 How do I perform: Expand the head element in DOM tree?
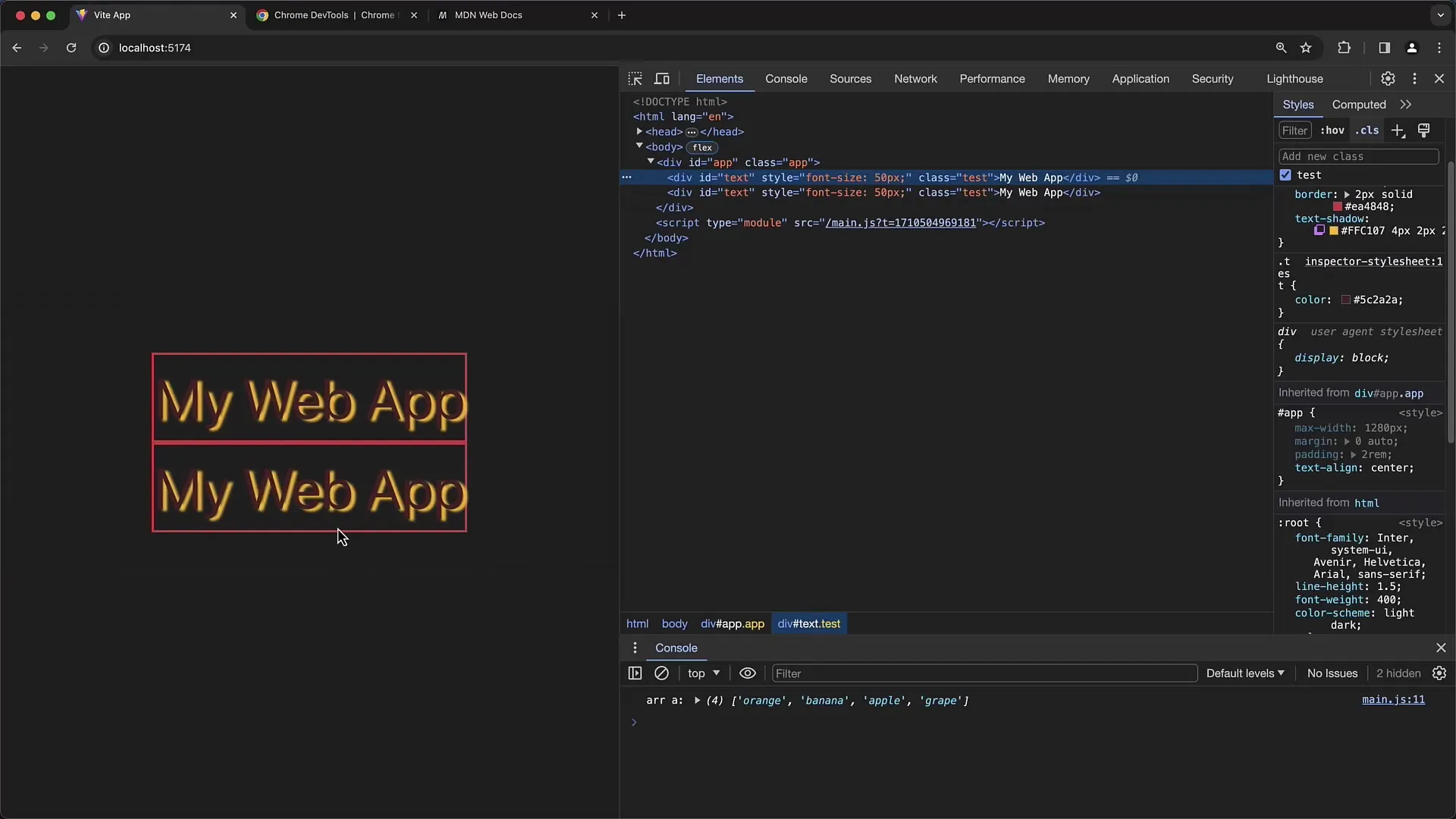pyautogui.click(x=639, y=131)
